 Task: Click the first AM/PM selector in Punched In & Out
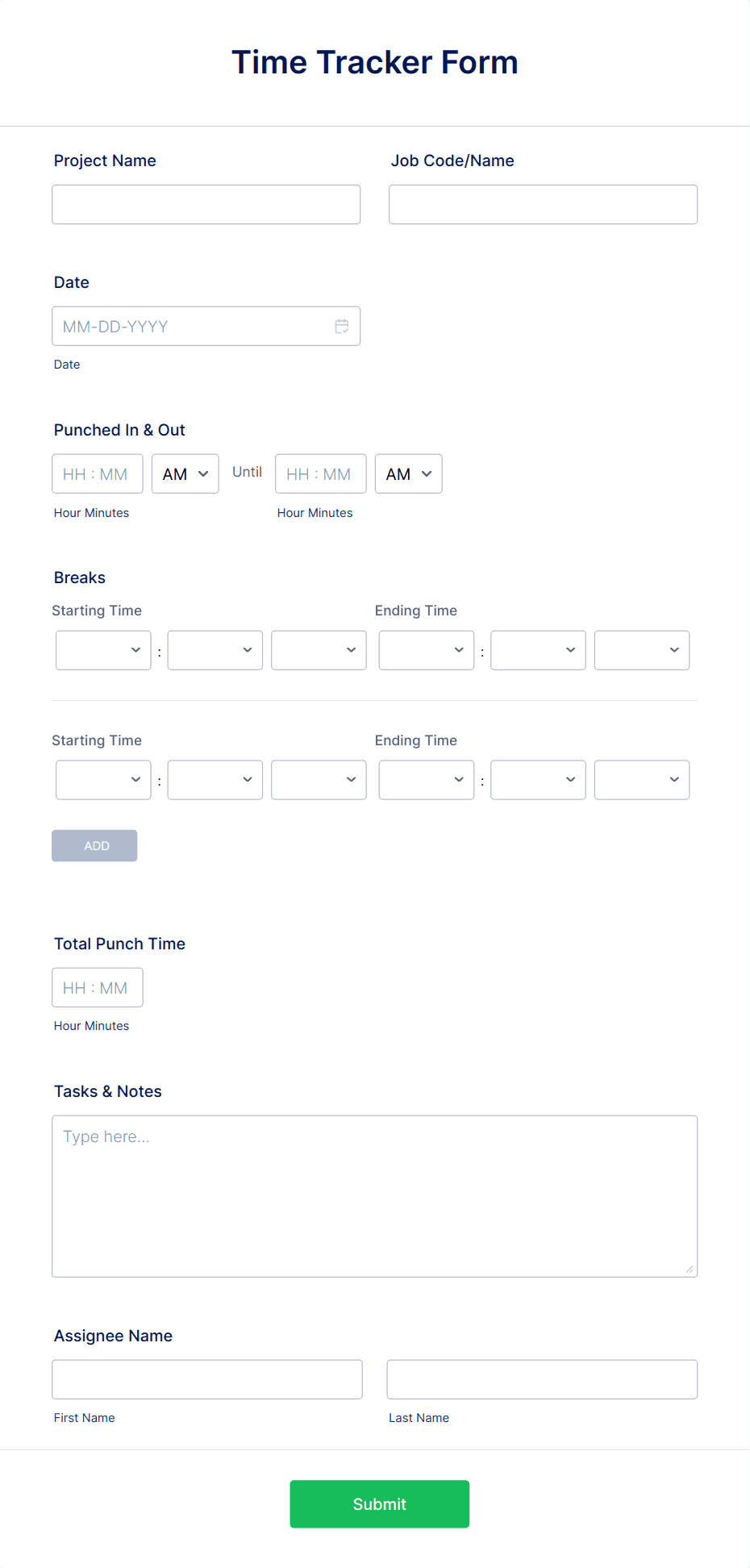coord(185,473)
